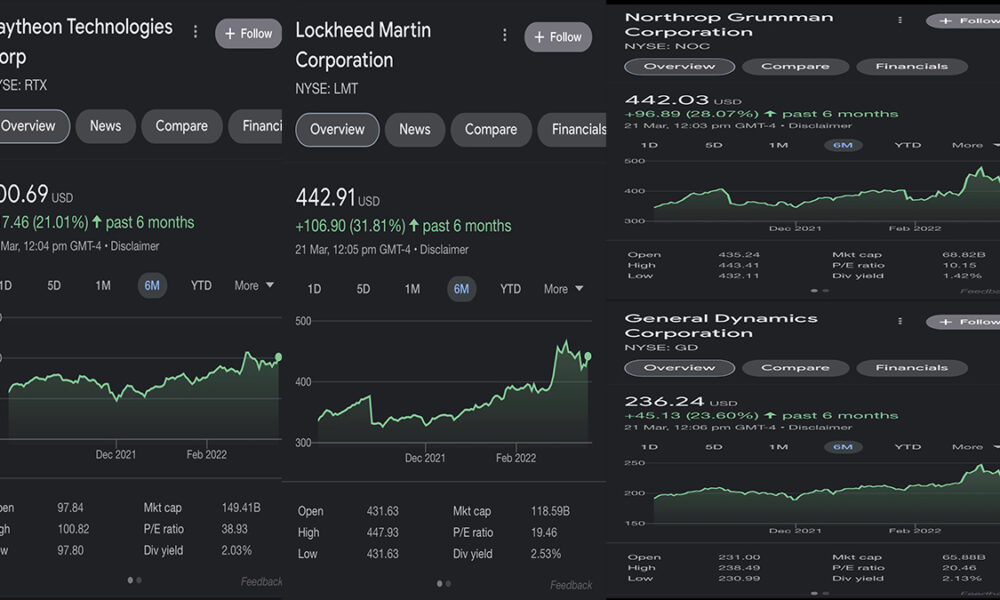
Task: Open General Dynamics three-dot options menu
Action: 900,322
